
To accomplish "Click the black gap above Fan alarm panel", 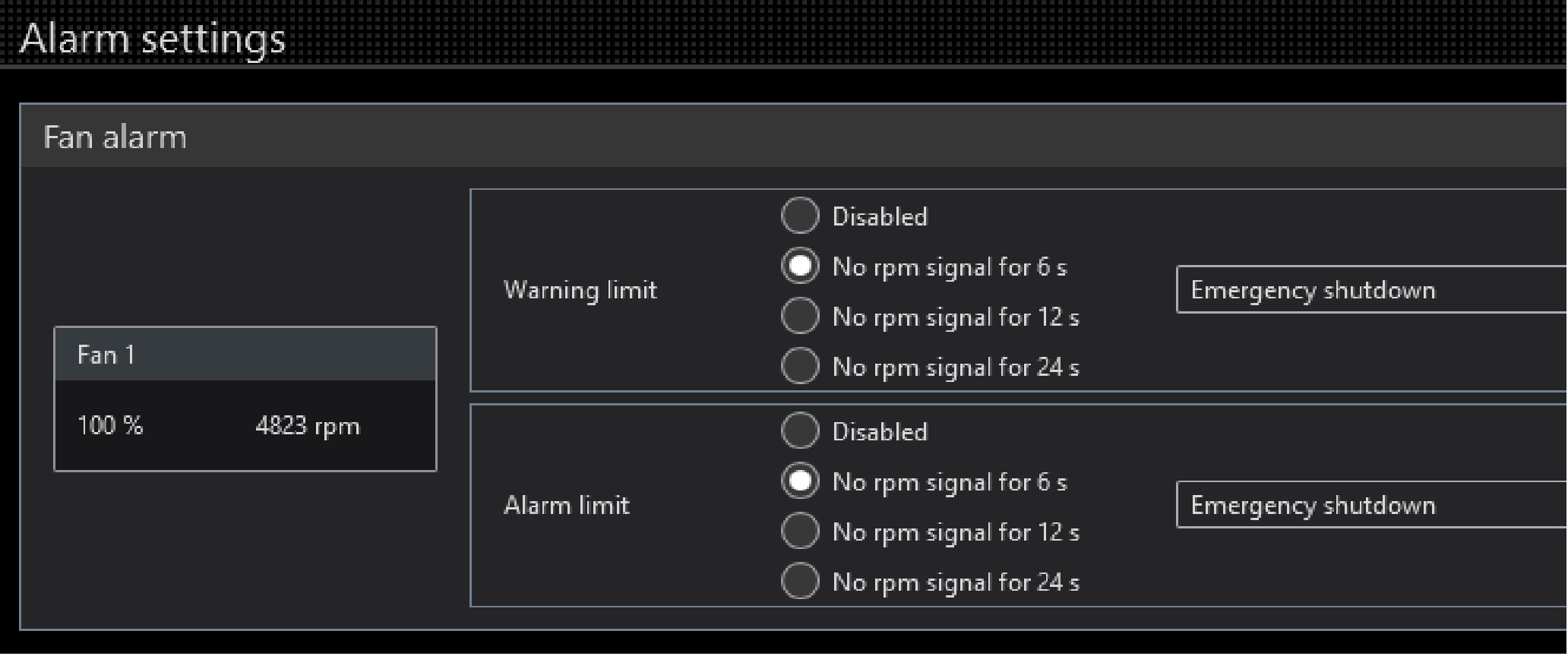I will [x=760, y=85].
